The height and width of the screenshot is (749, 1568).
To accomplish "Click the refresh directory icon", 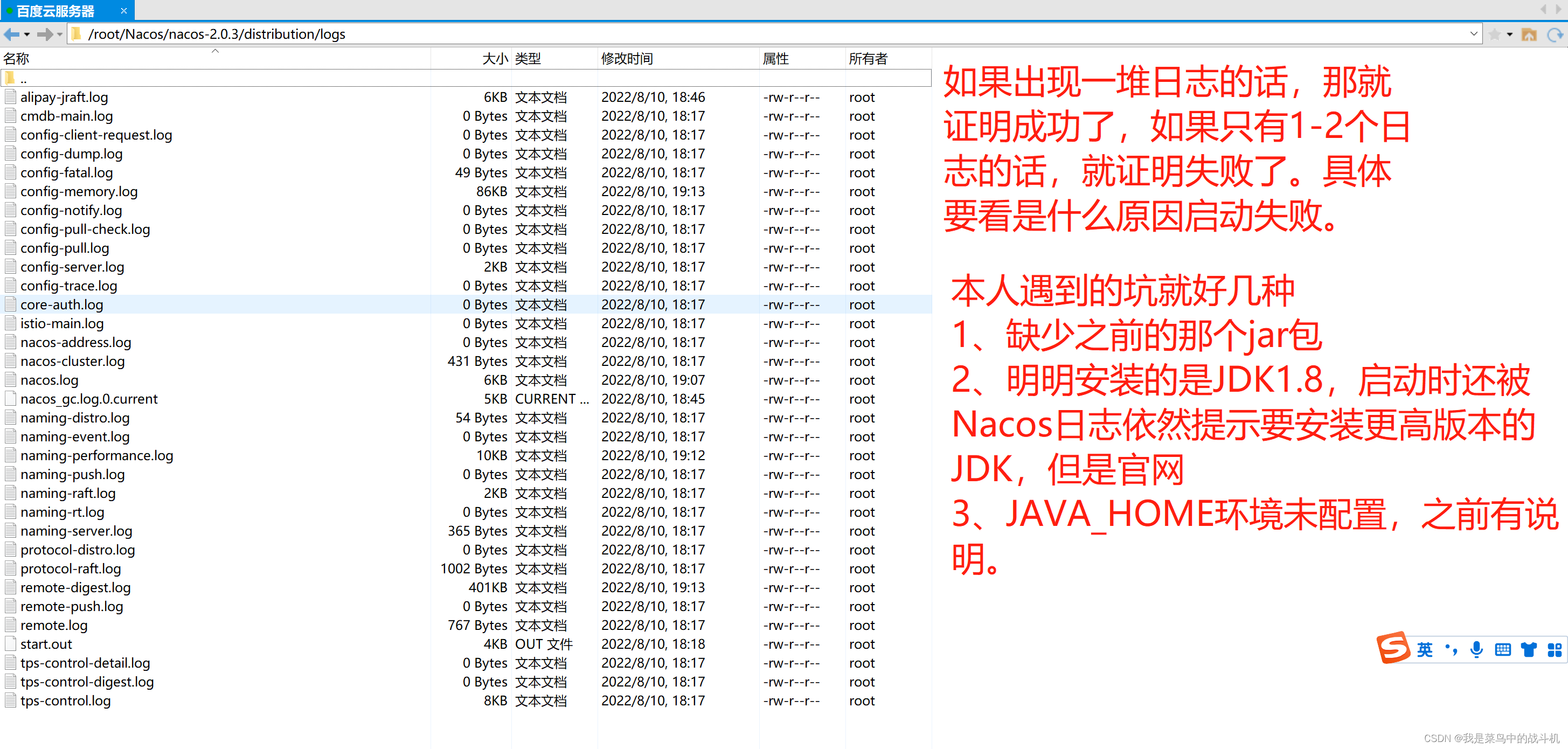I will coord(1555,34).
